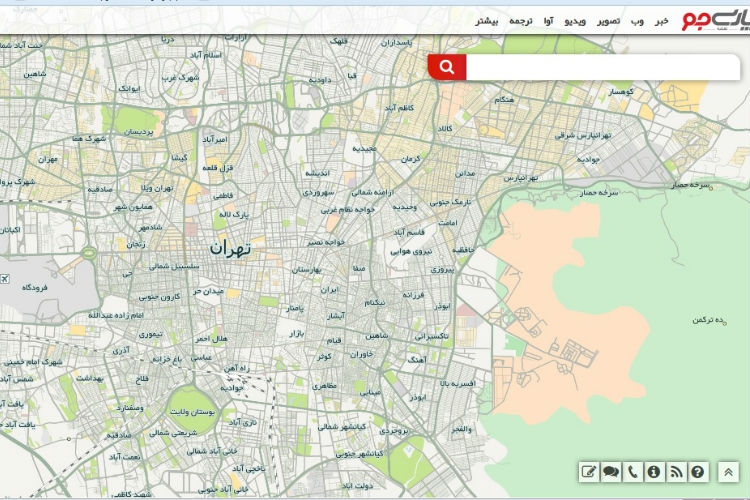Open the question mark help icon
750x500 pixels.
[698, 472]
